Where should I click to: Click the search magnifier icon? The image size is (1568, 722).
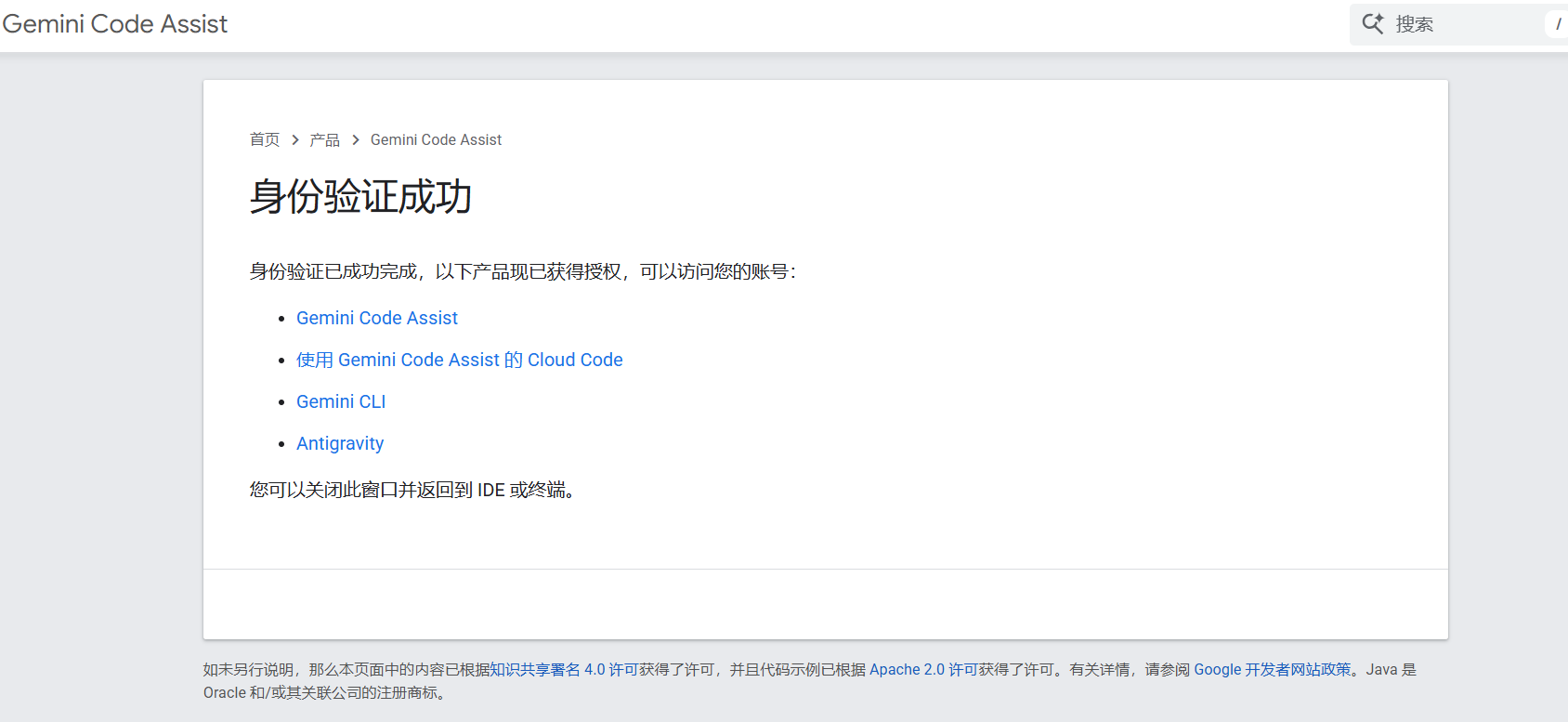1372,23
